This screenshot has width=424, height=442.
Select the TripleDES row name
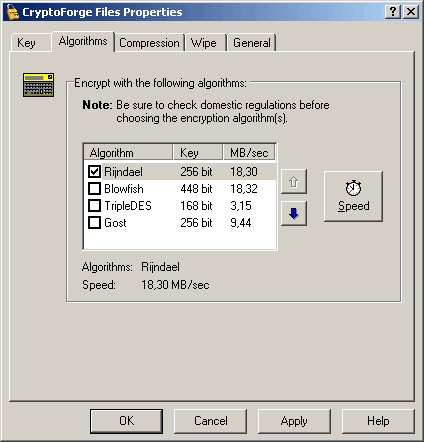[128, 206]
